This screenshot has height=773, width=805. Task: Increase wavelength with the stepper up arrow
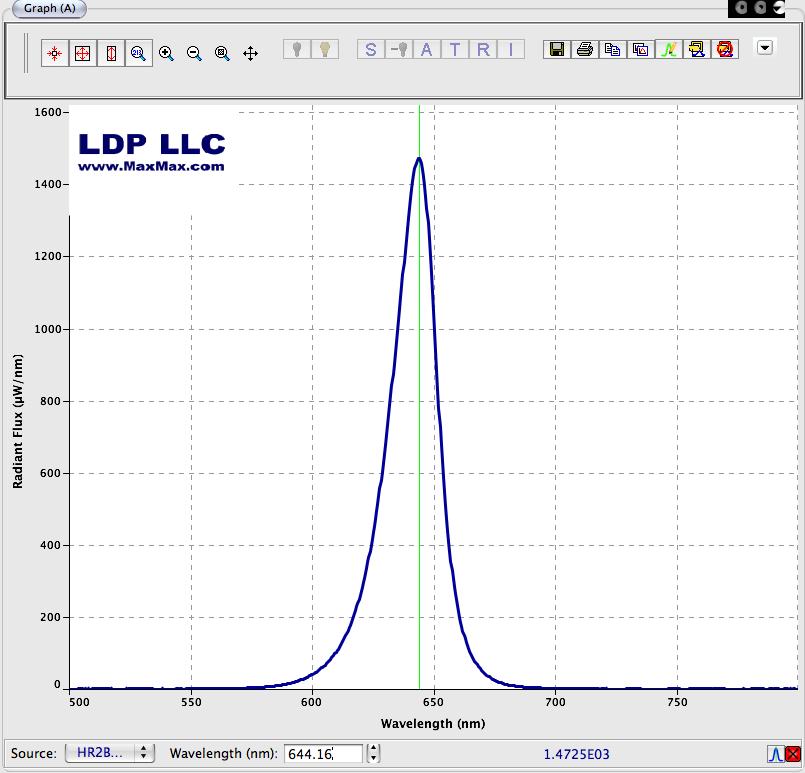(374, 749)
